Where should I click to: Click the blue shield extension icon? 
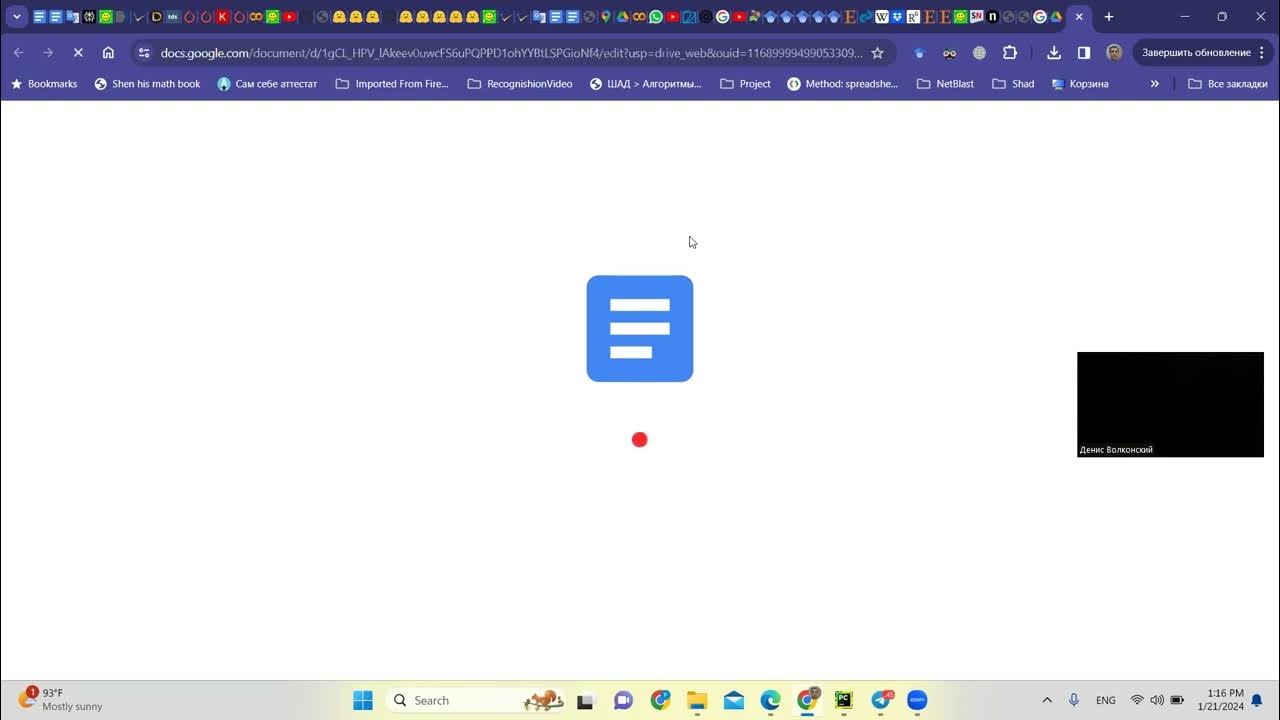pyautogui.click(x=919, y=53)
